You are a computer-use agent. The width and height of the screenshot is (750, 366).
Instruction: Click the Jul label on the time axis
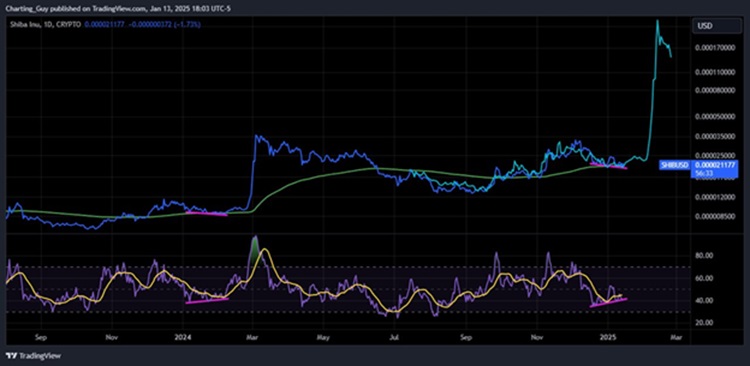395,337
